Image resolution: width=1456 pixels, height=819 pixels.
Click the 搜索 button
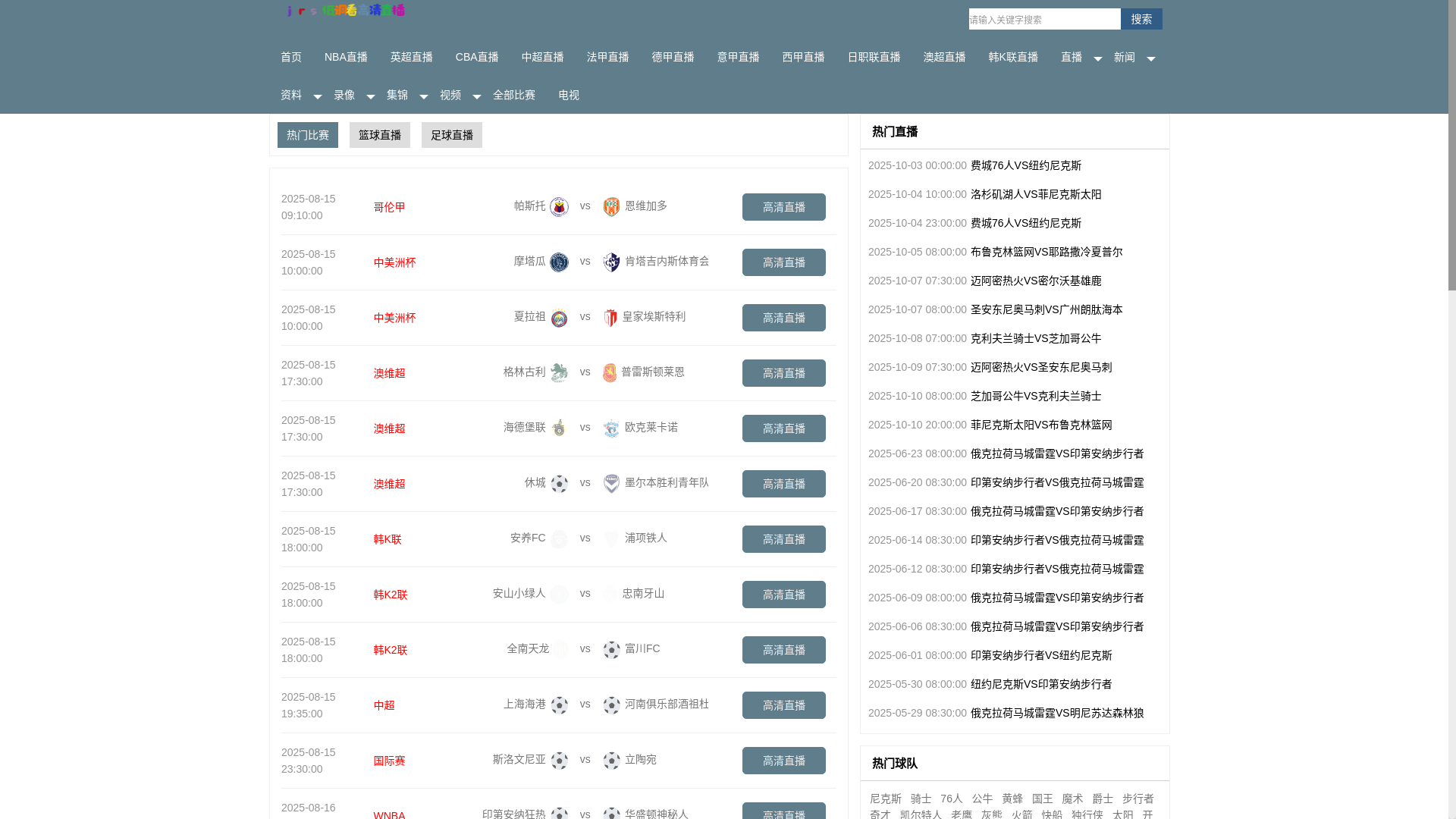coord(1141,19)
